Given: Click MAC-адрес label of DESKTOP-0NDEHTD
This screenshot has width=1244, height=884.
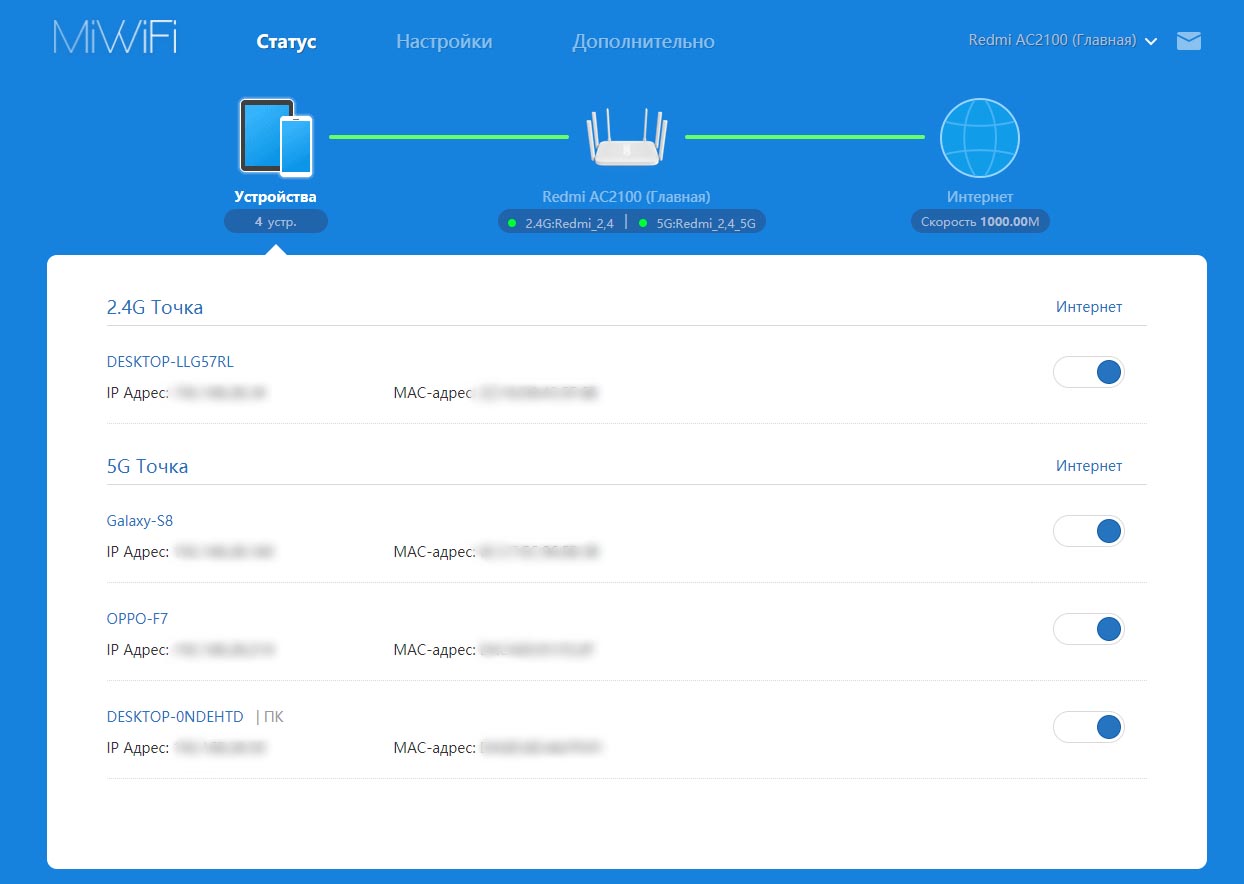Looking at the screenshot, I should coord(434,748).
